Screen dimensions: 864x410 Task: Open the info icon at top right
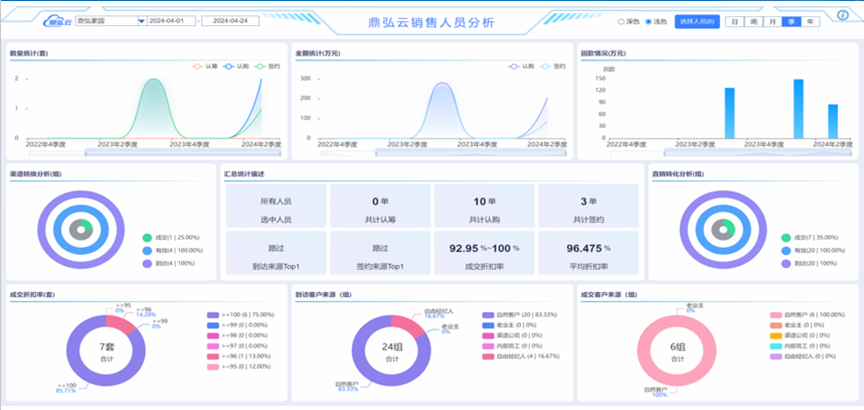point(843,15)
